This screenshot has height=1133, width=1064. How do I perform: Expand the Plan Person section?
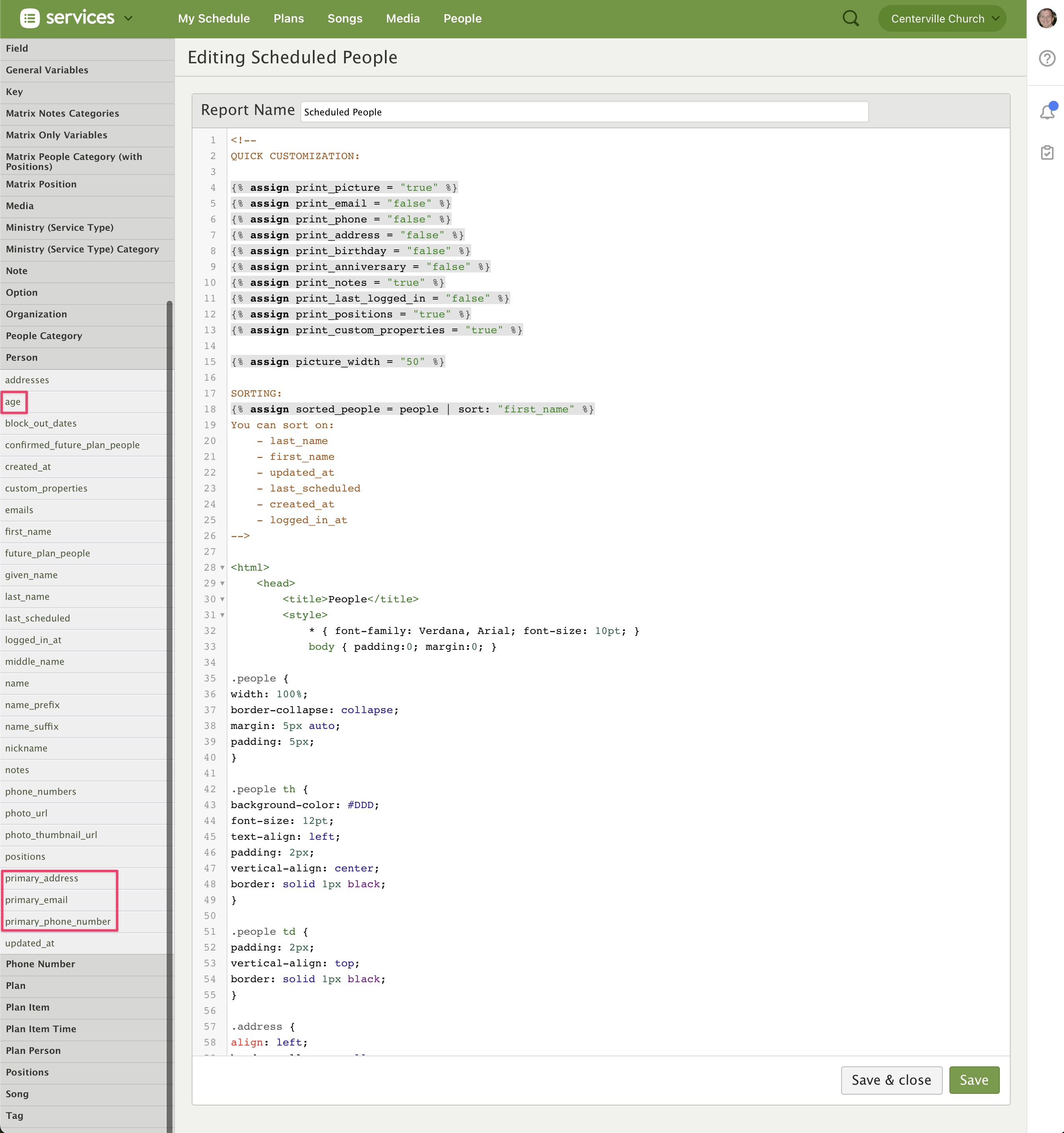tap(33, 1051)
